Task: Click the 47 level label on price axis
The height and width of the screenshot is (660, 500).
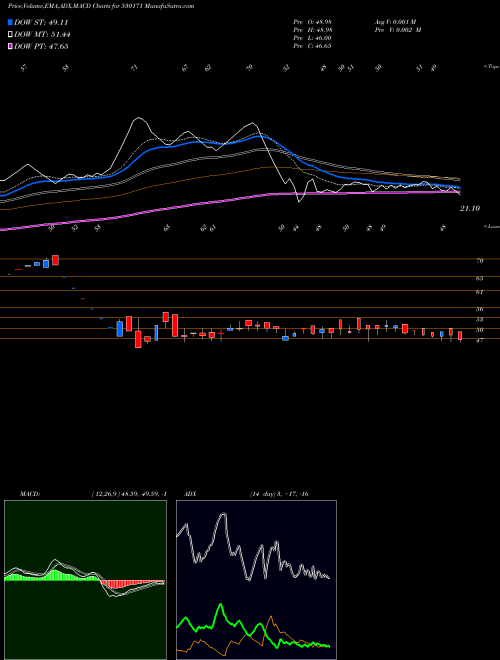Action: coord(479,340)
